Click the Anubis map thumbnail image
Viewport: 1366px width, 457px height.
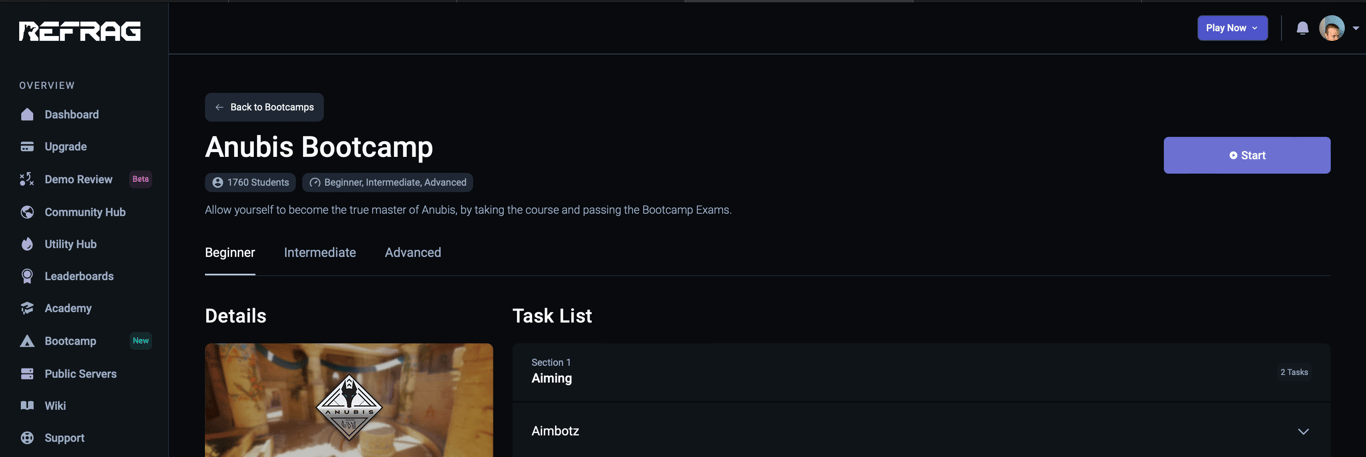tap(349, 400)
